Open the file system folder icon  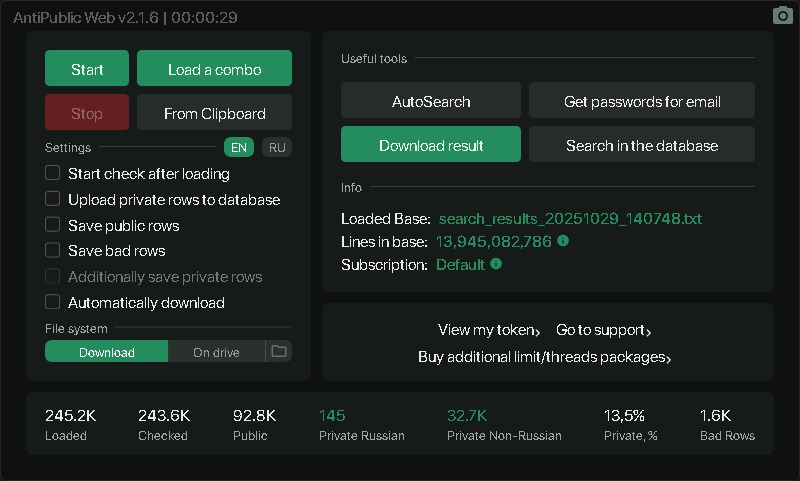tap(279, 352)
